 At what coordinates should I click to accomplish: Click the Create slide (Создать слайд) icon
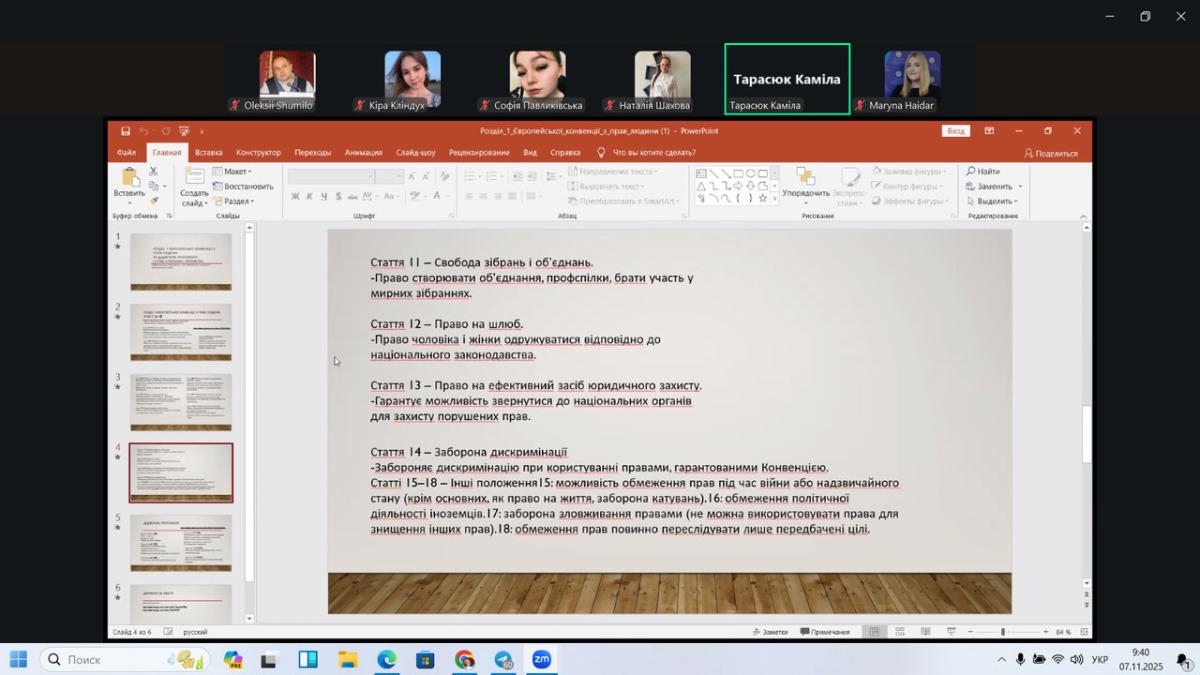click(x=194, y=178)
